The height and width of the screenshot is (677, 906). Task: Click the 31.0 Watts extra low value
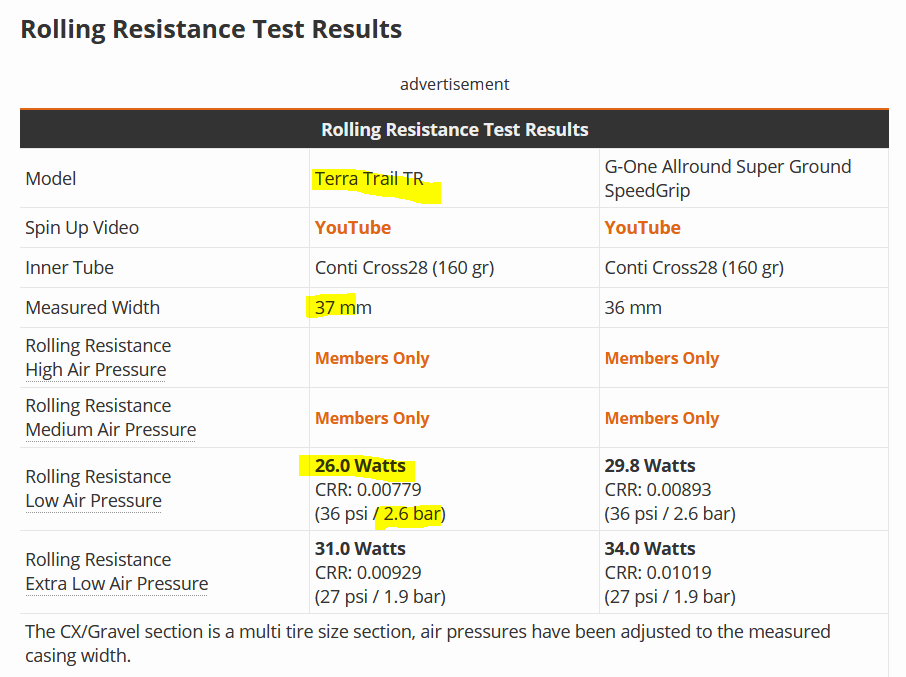[x=360, y=549]
